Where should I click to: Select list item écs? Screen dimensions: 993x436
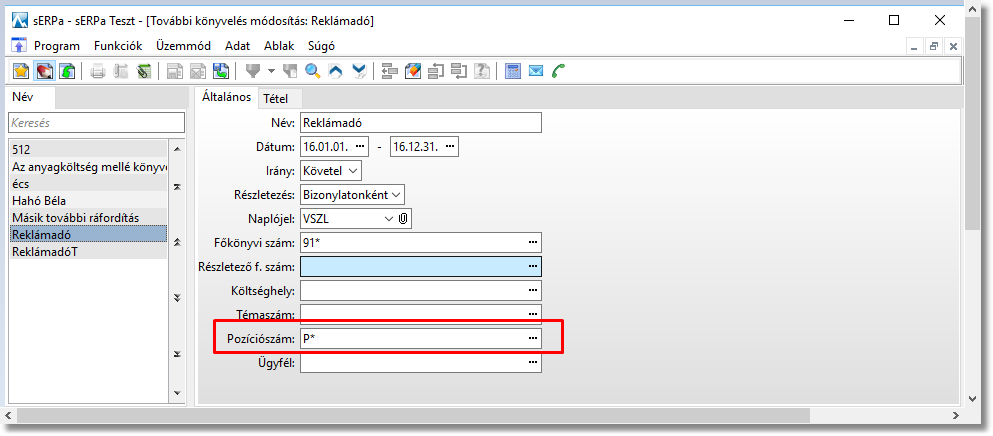point(88,184)
